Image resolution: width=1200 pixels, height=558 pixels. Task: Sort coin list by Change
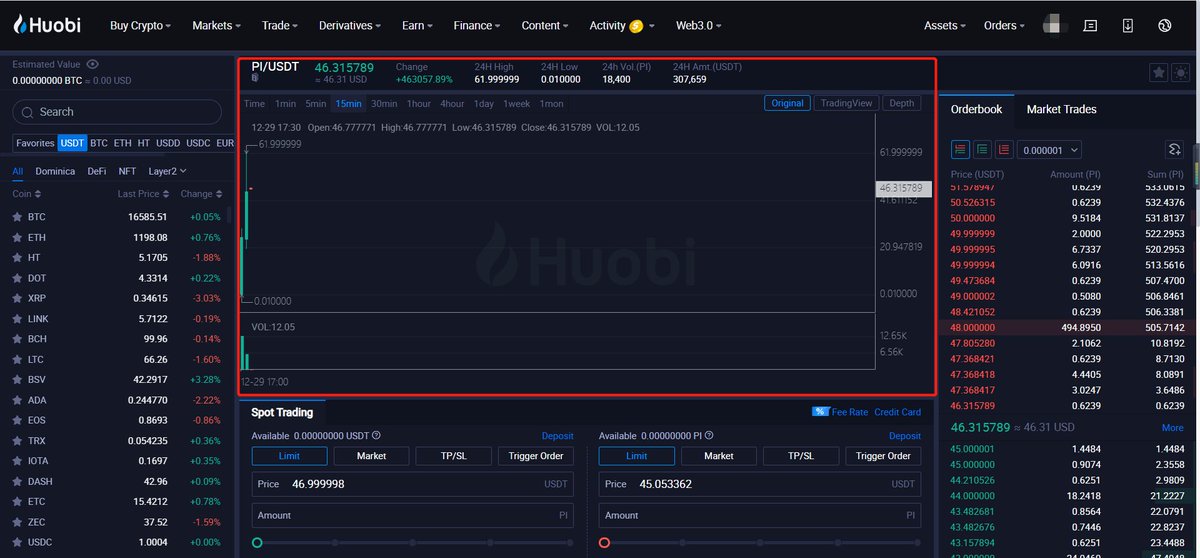click(201, 194)
